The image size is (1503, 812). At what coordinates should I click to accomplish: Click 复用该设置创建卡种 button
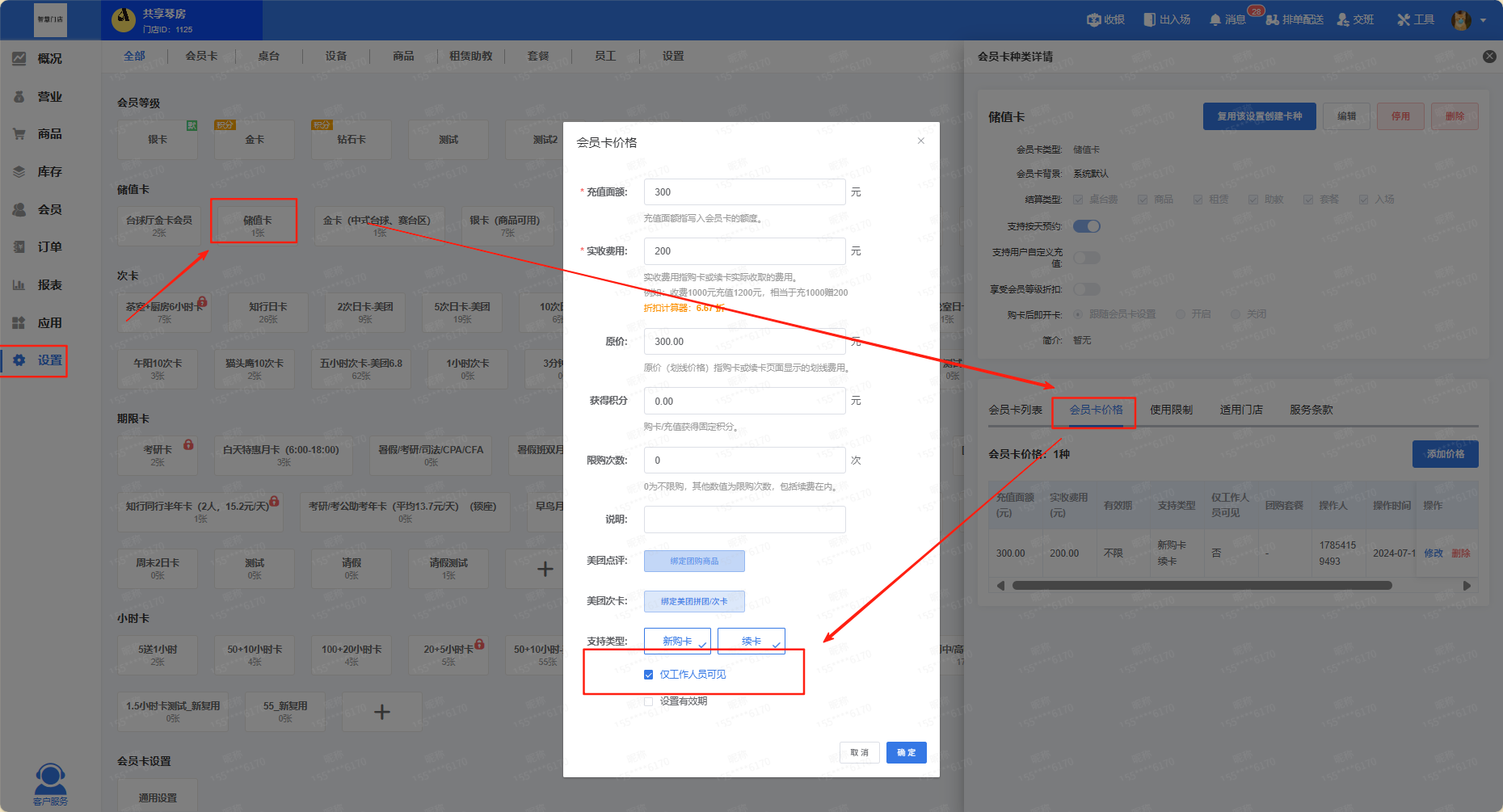coord(1259,116)
